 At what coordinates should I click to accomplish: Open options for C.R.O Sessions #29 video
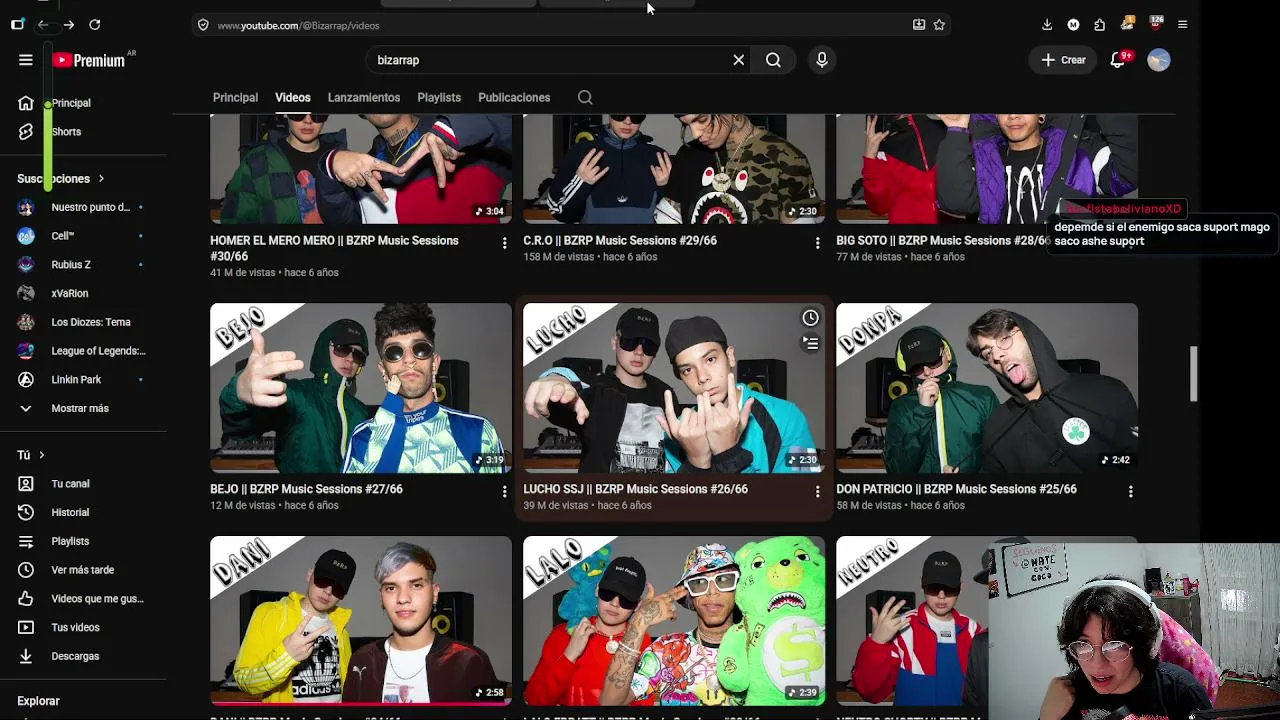click(x=817, y=243)
